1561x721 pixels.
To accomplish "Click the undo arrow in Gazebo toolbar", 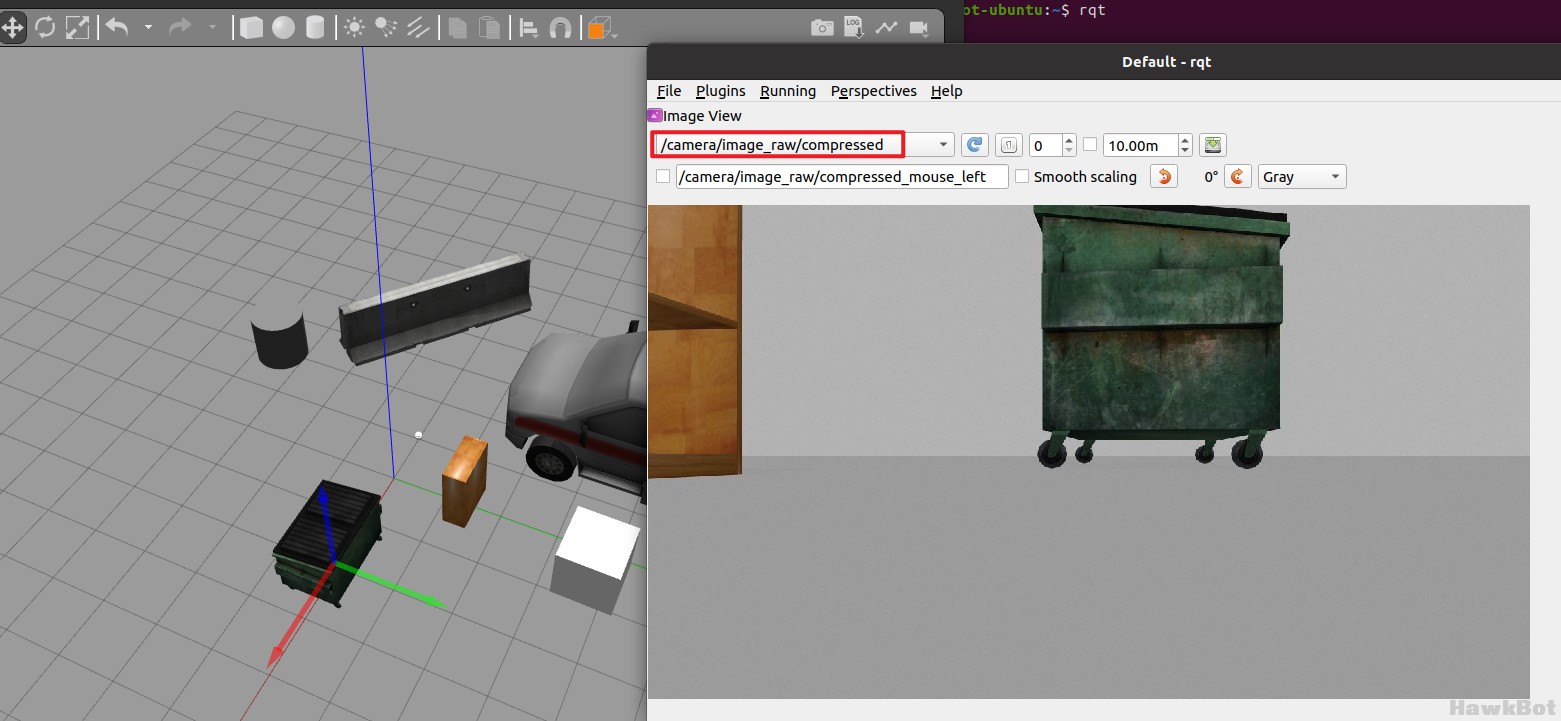I will pos(117,27).
